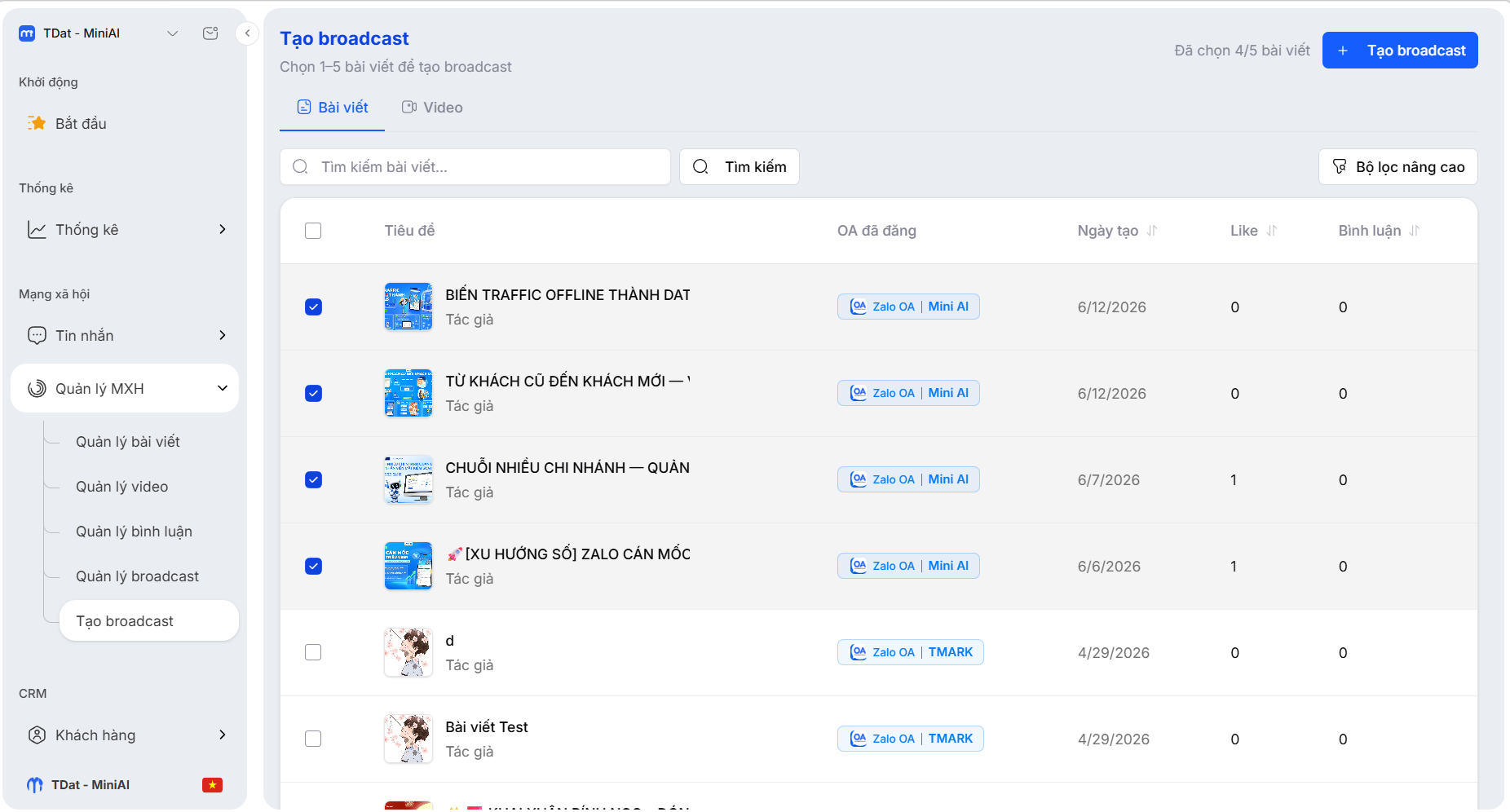Uncheck the BIẾN TRAFFIC OFFLINE post checkbox
1510x812 pixels.
[x=313, y=307]
